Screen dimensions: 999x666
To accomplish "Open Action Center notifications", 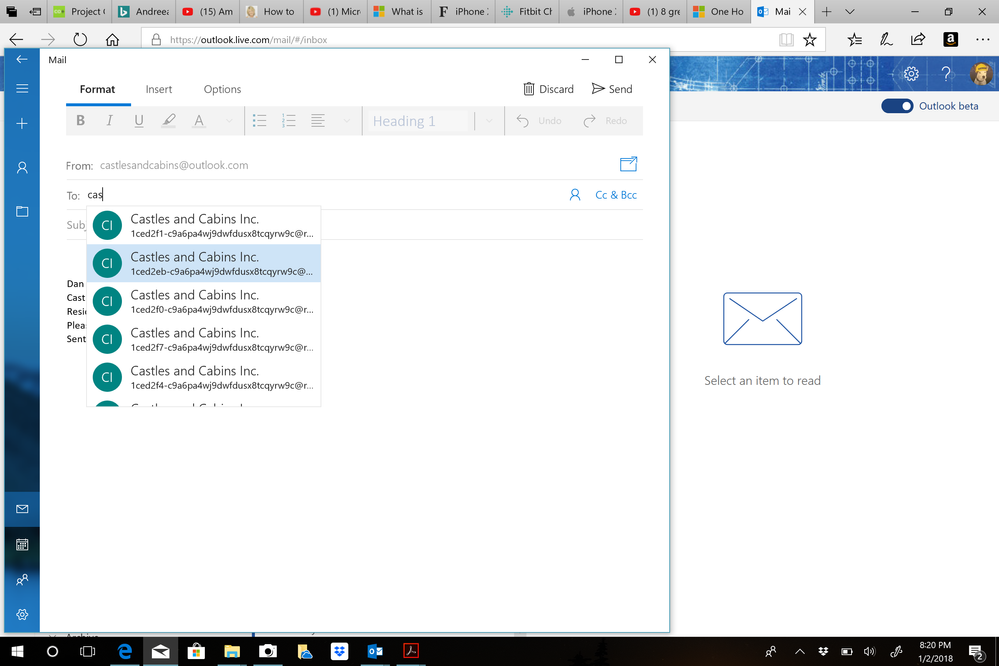I will coord(976,651).
